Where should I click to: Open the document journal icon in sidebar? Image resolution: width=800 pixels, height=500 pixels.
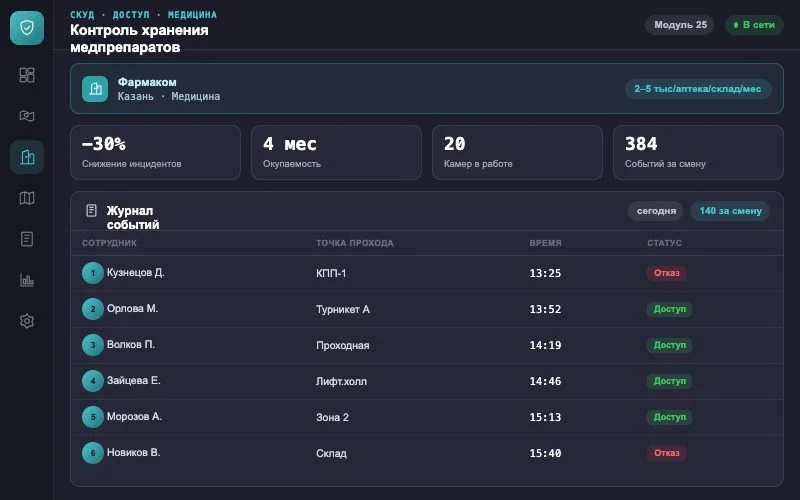(27, 239)
